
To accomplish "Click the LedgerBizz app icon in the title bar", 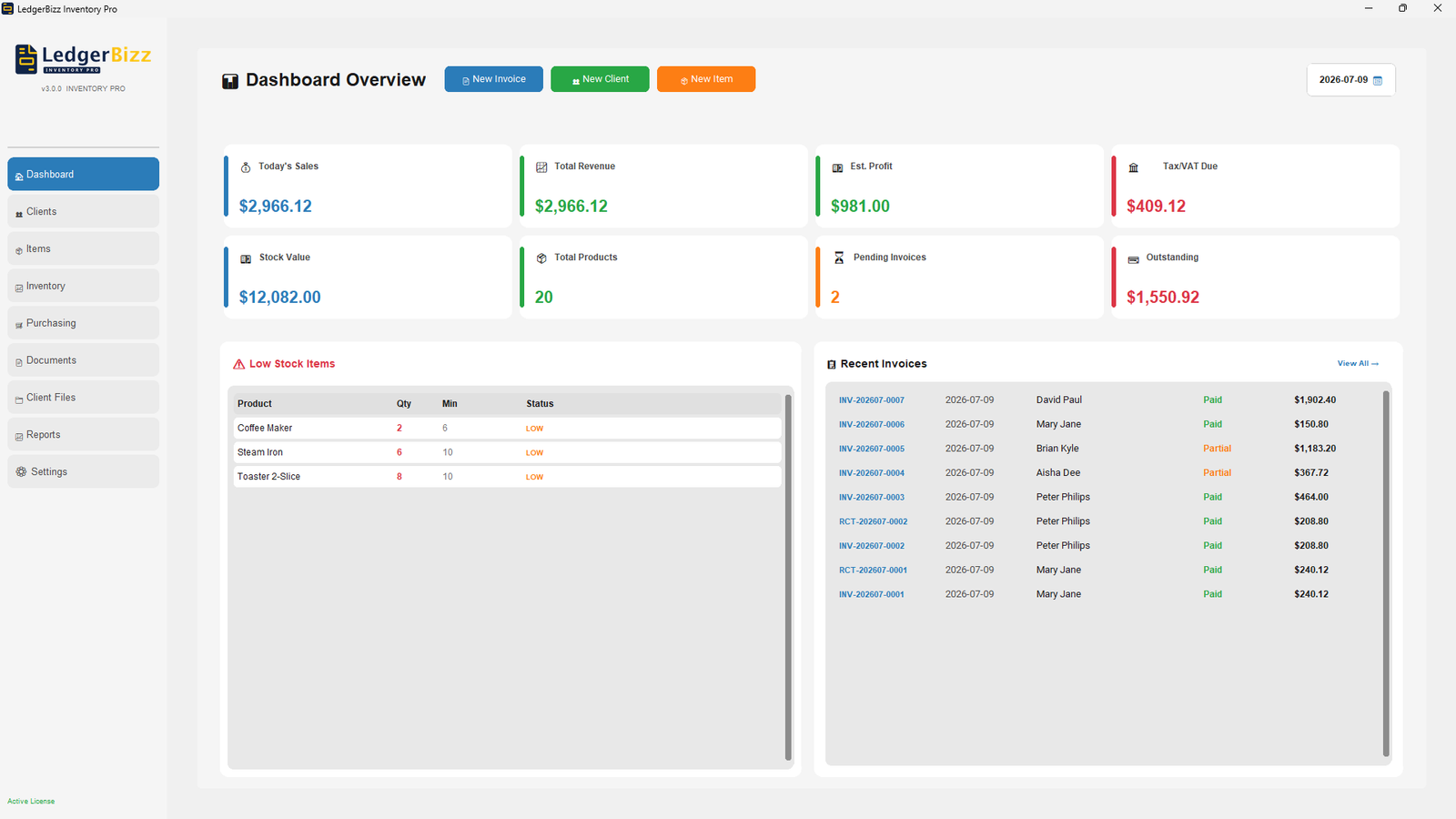I will [7, 8].
